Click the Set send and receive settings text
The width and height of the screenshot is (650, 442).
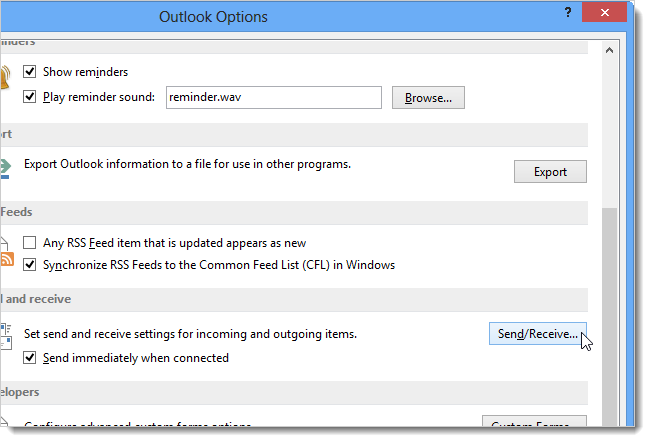pos(190,334)
